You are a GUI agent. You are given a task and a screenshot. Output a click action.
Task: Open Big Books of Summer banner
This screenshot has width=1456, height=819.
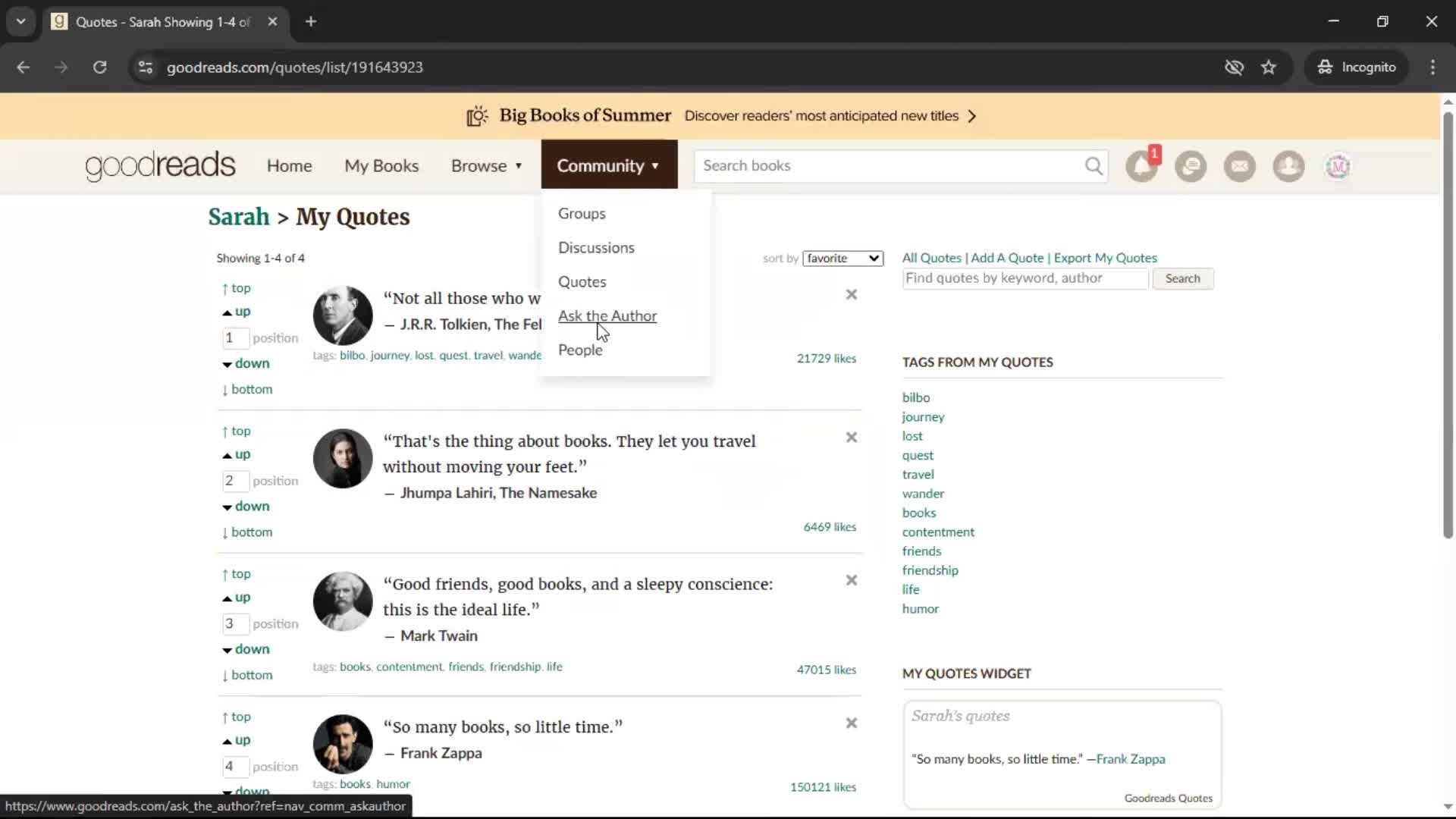click(720, 116)
